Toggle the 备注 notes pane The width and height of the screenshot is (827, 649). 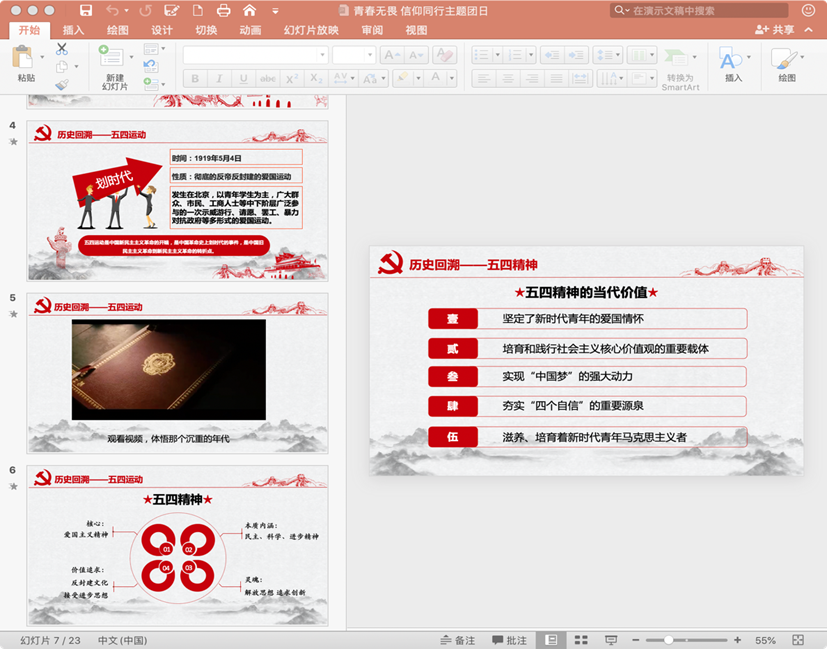tap(457, 640)
